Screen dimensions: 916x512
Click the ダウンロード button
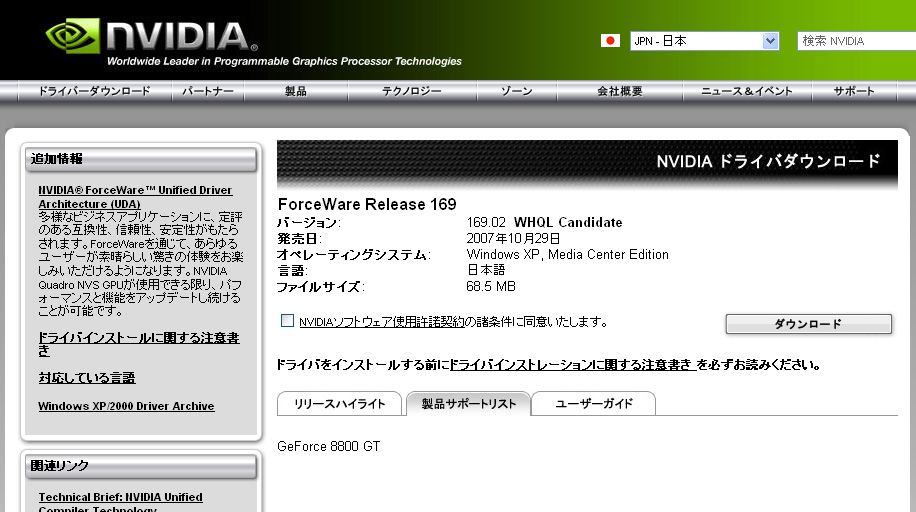809,324
